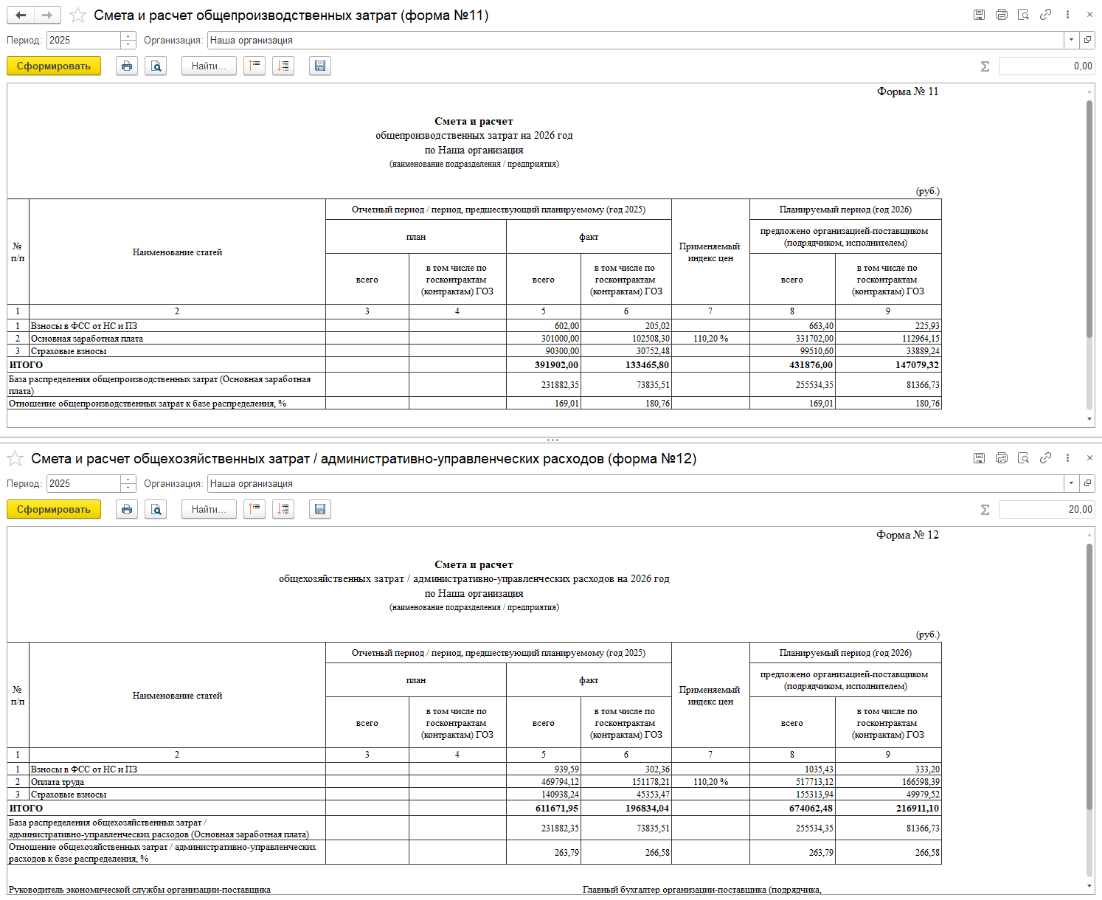This screenshot has width=1102, height=900.
Task: Star form №11 as favorite
Action: [78, 15]
